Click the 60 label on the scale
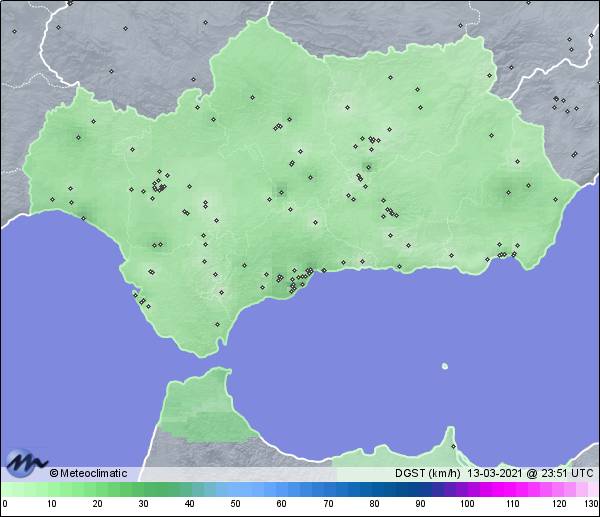Image resolution: width=600 pixels, height=517 pixels. click(x=281, y=504)
